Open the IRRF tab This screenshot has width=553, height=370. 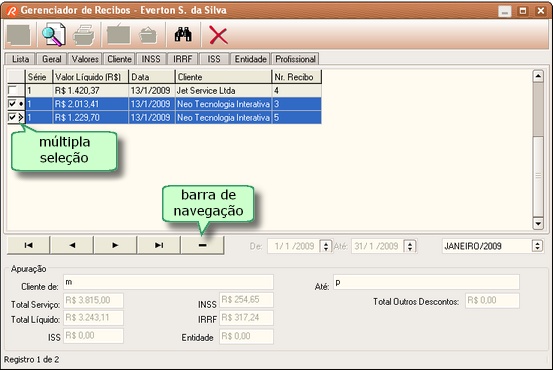(x=182, y=59)
